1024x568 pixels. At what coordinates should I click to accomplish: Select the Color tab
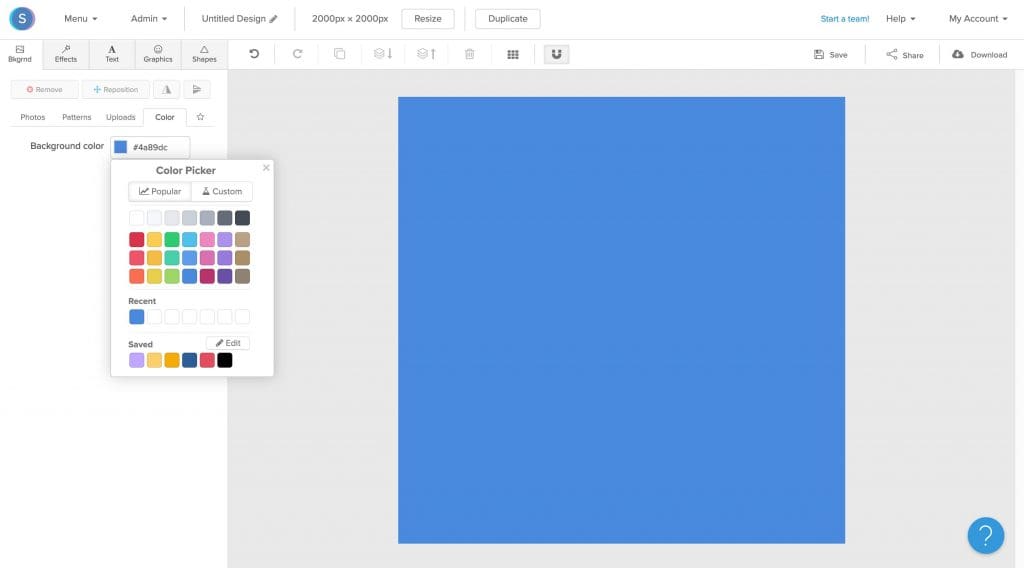coord(165,118)
